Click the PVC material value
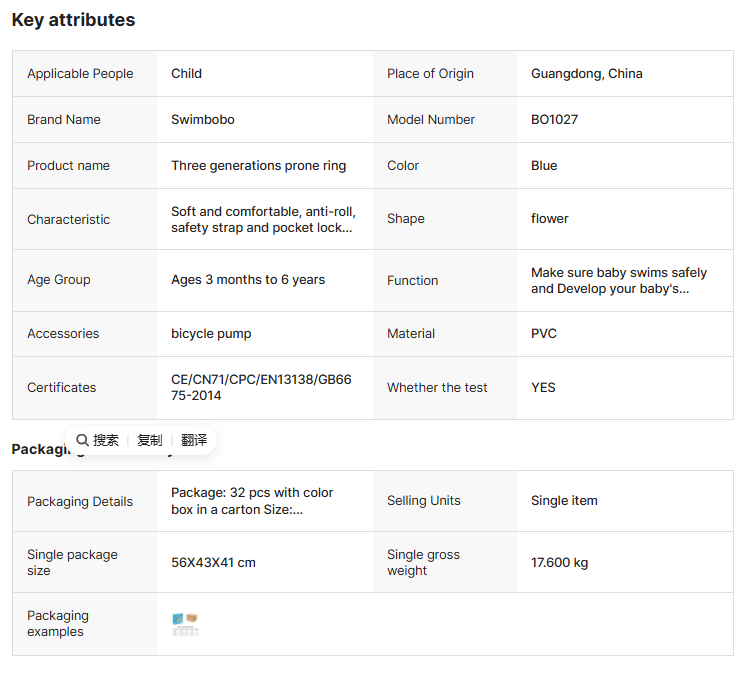 (545, 334)
